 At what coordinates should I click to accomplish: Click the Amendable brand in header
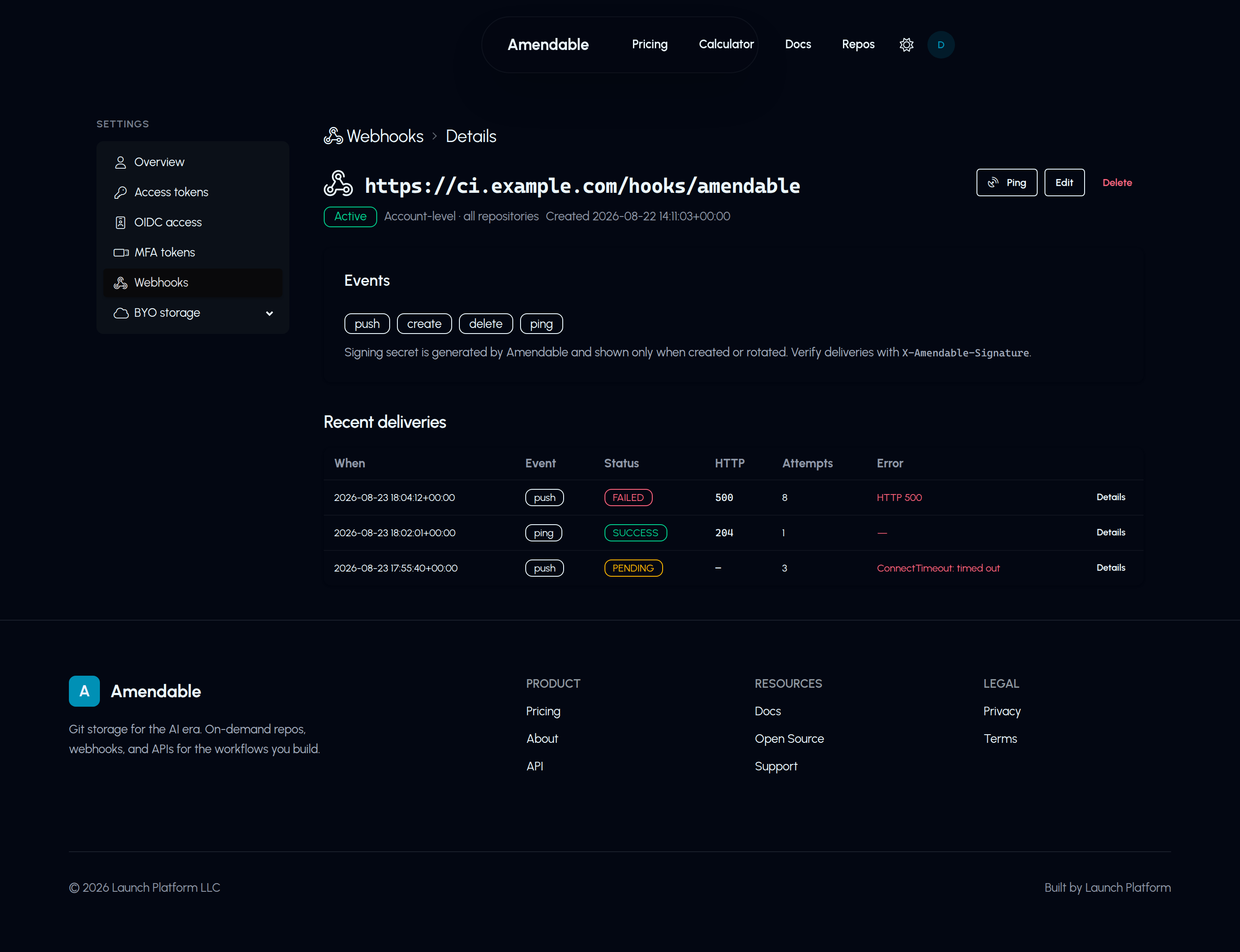[x=548, y=44]
